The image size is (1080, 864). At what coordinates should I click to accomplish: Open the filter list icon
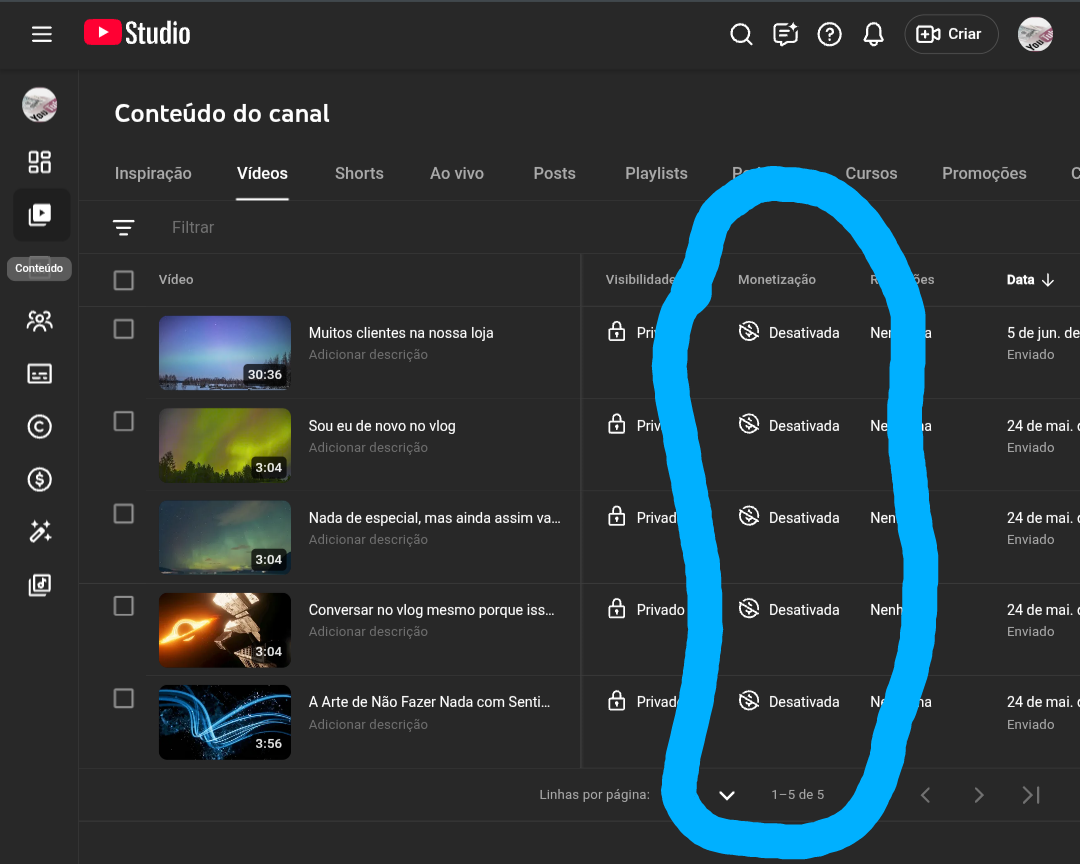point(124,228)
